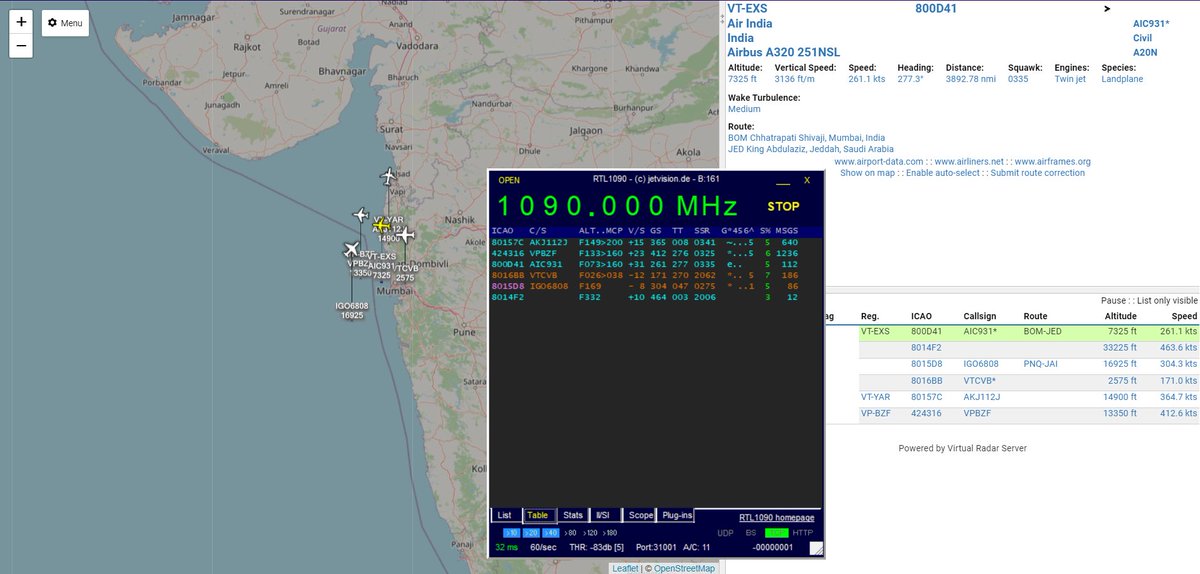1200x574 pixels.
Task: Click OPEN in the RTL1090 window
Action: pyautogui.click(x=509, y=180)
